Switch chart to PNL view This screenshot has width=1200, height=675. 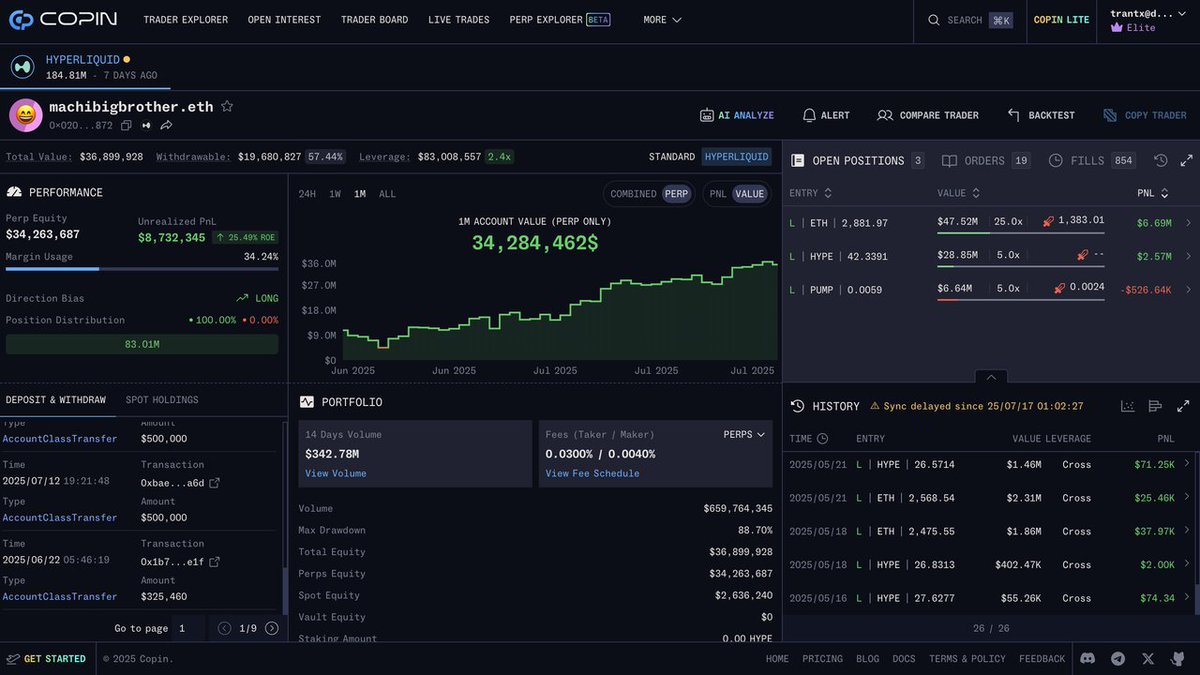[718, 194]
